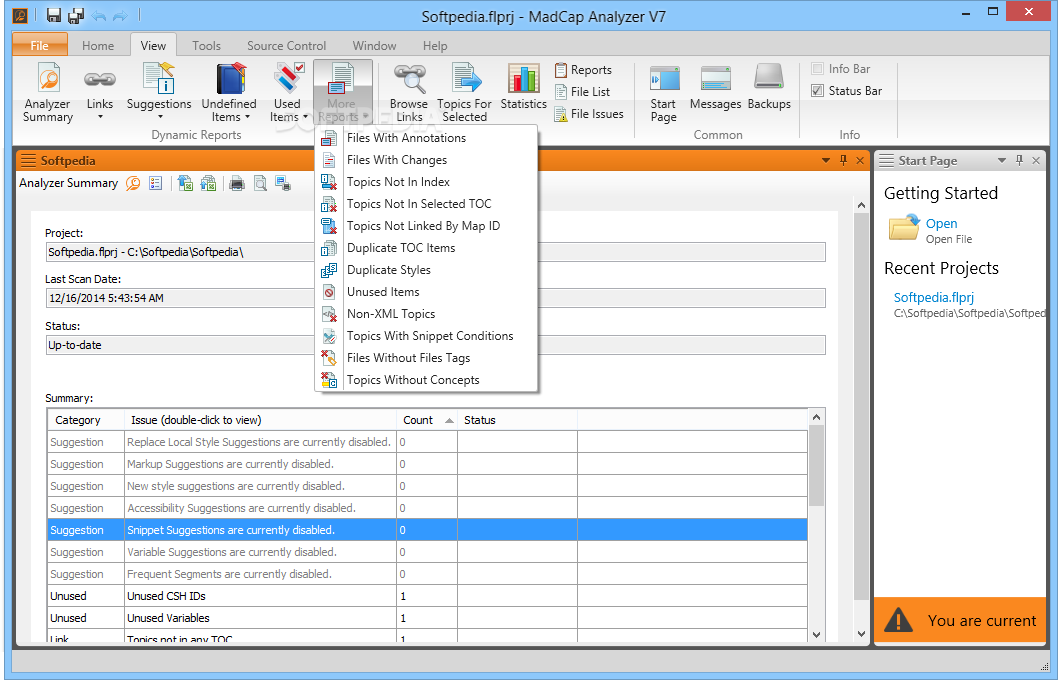Screen dimensions: 1058x680
Task: Open the Backups window
Action: pyautogui.click(x=769, y=86)
